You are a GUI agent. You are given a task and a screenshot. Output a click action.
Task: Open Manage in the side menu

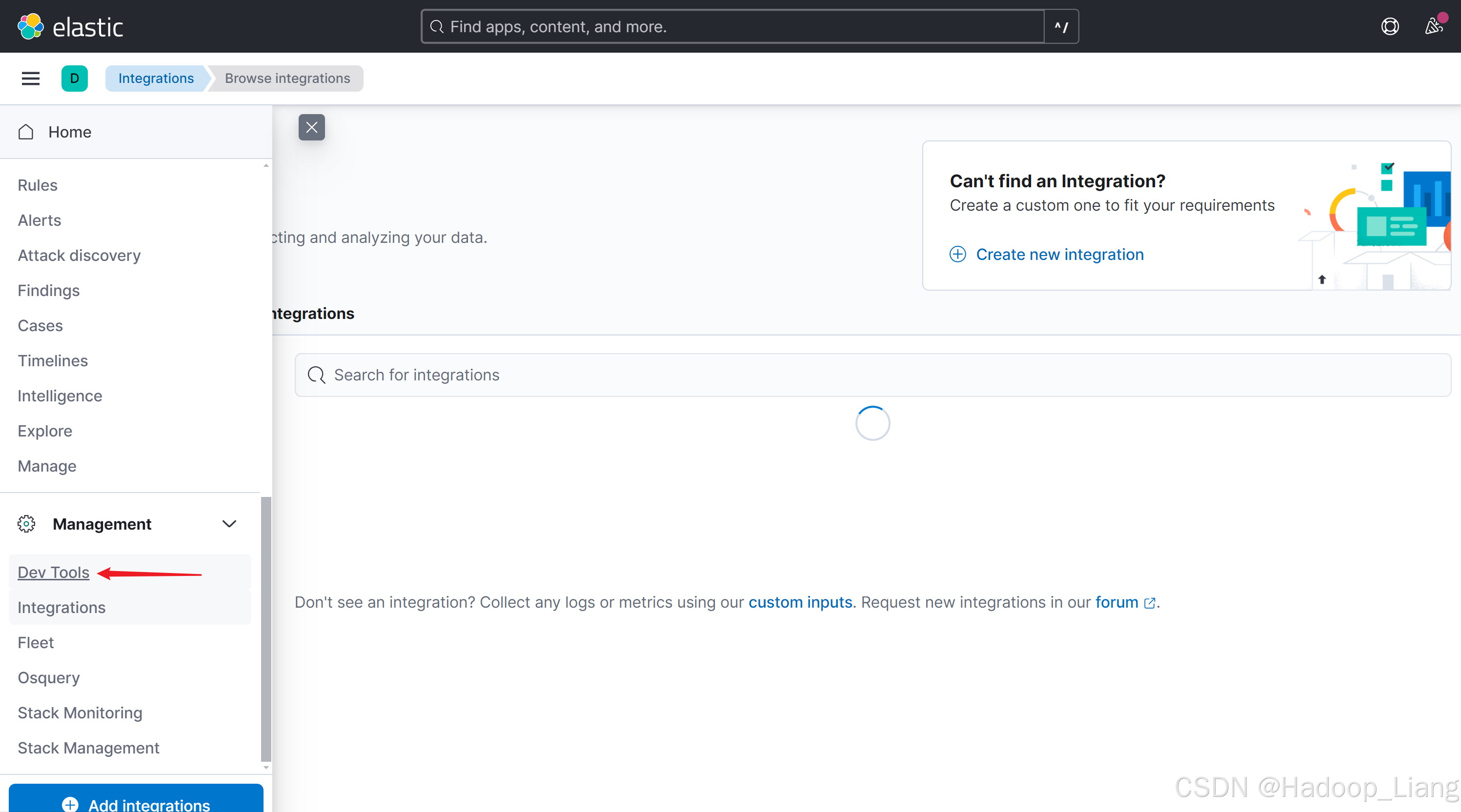tap(46, 466)
